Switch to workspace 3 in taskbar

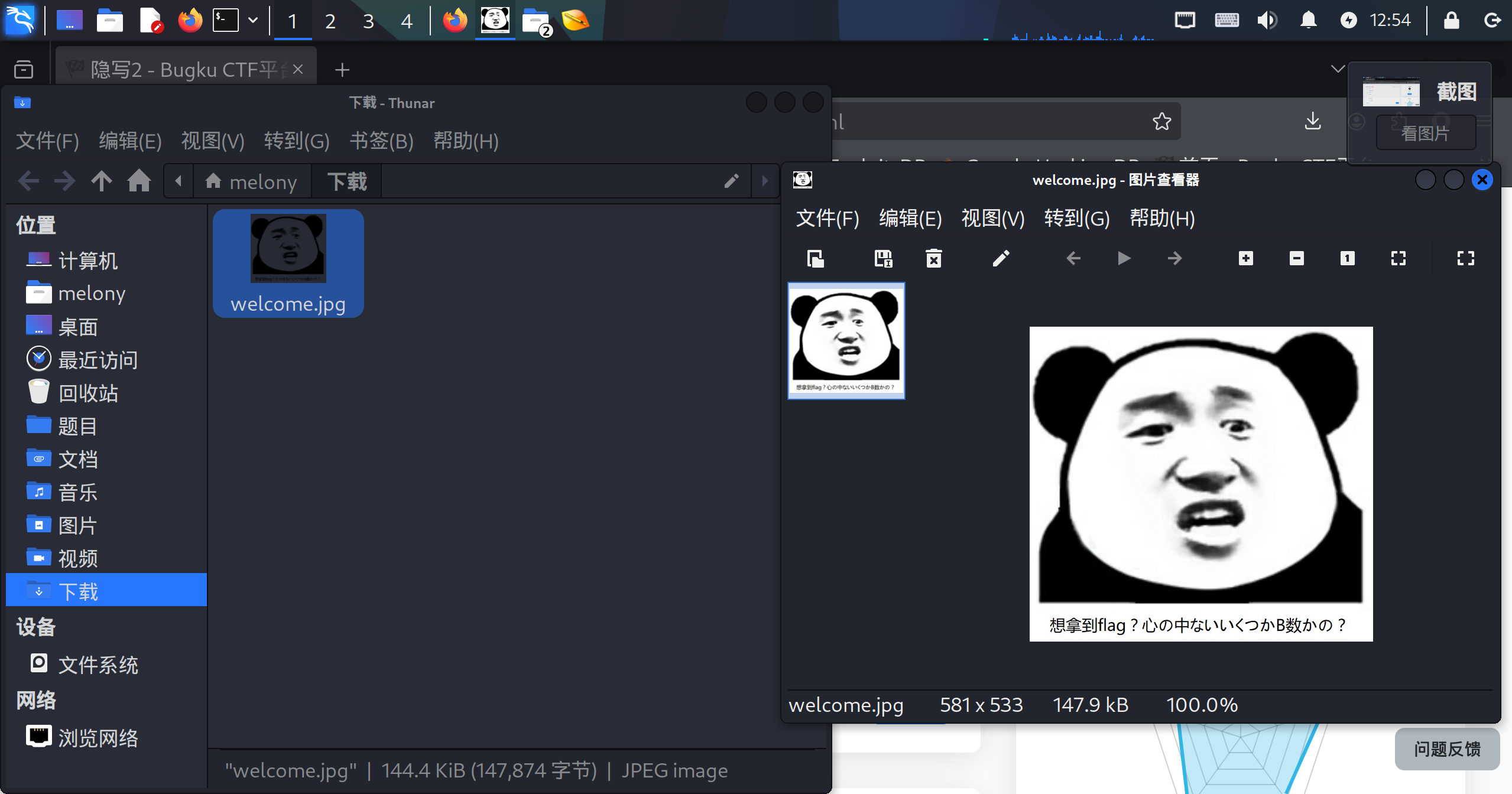point(368,21)
